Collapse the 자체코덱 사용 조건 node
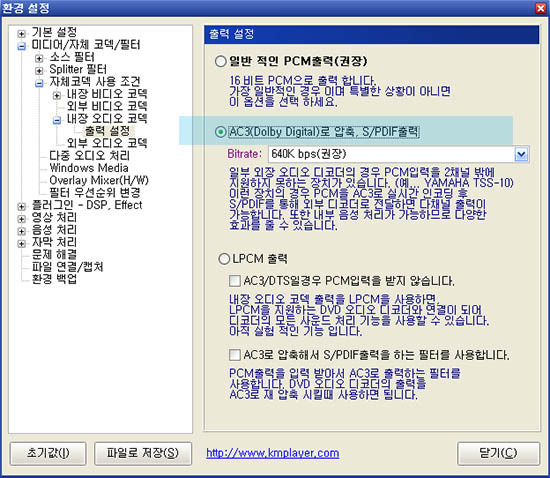The width and height of the screenshot is (550, 478). (39, 83)
